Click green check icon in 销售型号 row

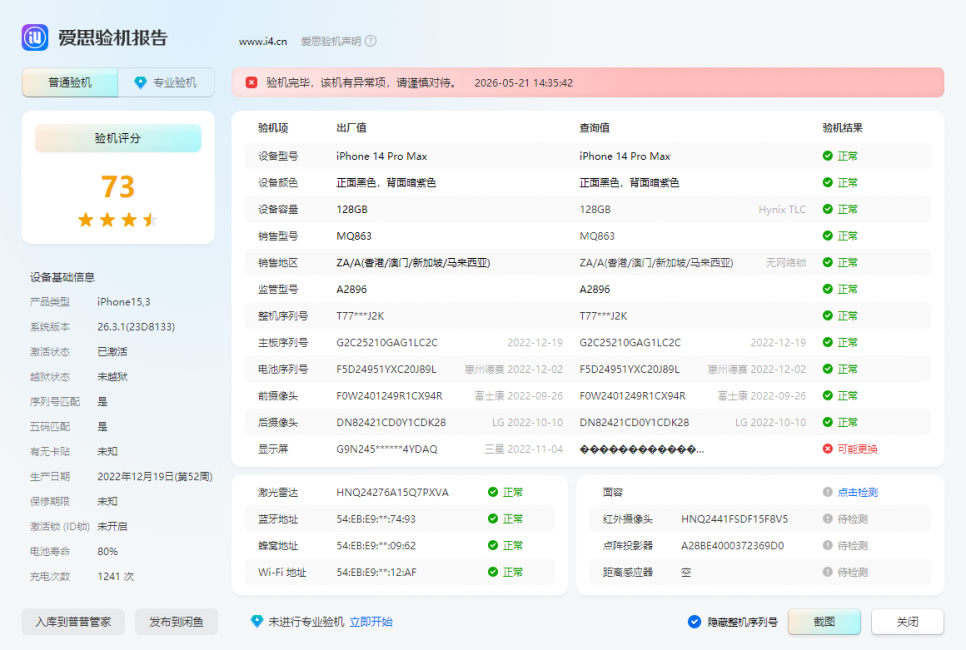827,235
